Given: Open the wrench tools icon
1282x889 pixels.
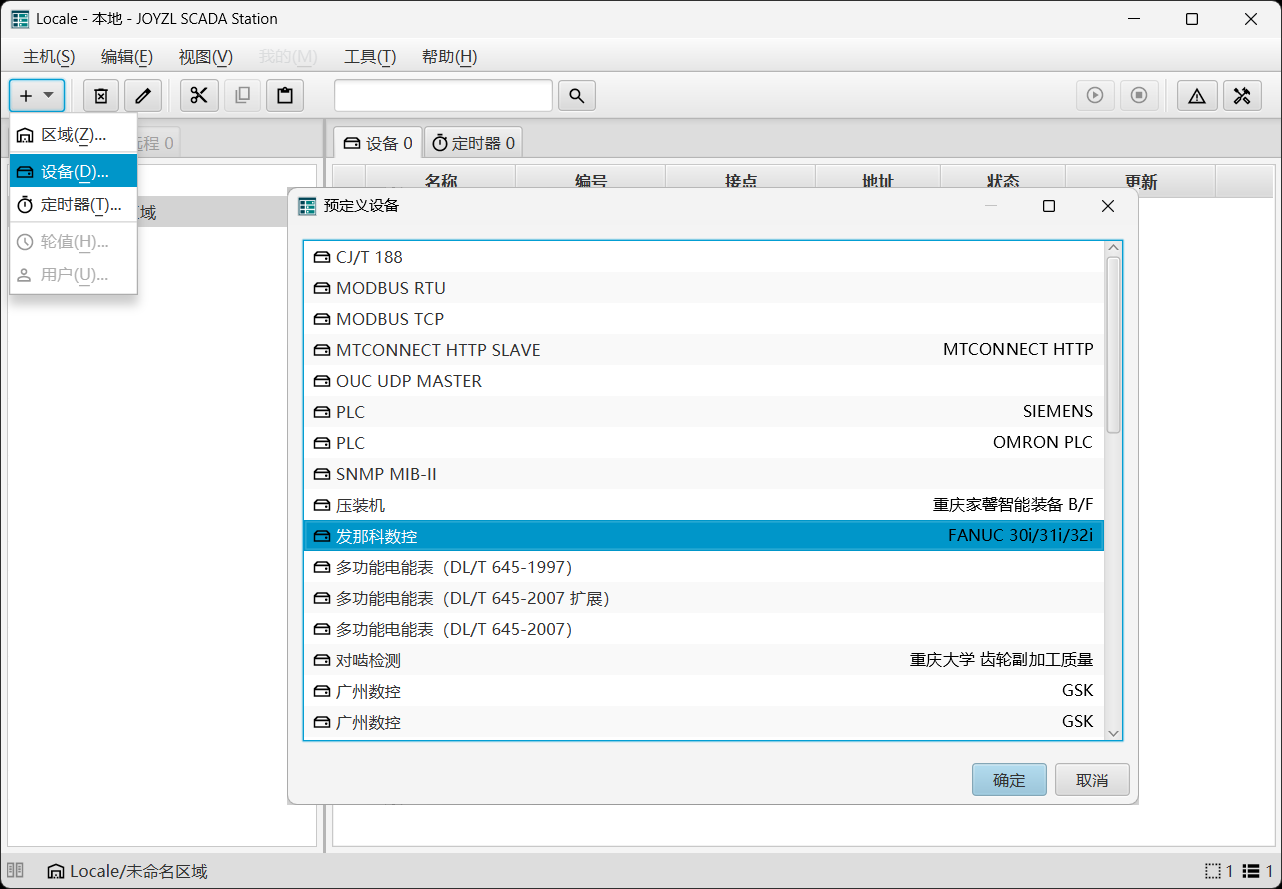Looking at the screenshot, I should (1242, 95).
